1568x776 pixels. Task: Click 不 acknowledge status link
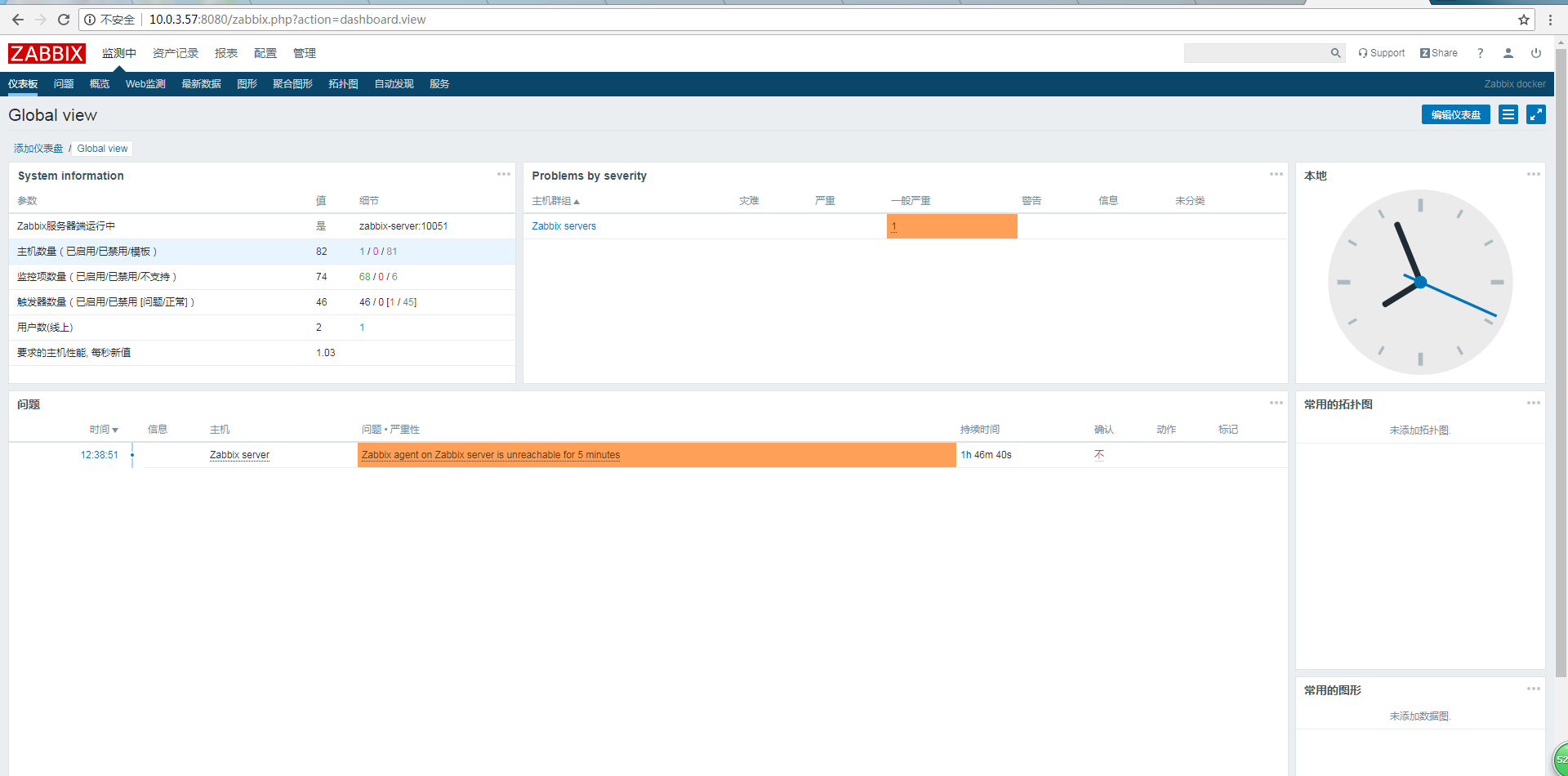[1099, 455]
